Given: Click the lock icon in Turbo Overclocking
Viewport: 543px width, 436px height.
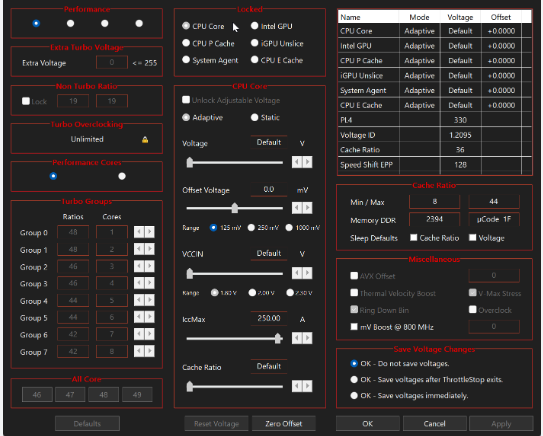Looking at the screenshot, I should click(145, 140).
